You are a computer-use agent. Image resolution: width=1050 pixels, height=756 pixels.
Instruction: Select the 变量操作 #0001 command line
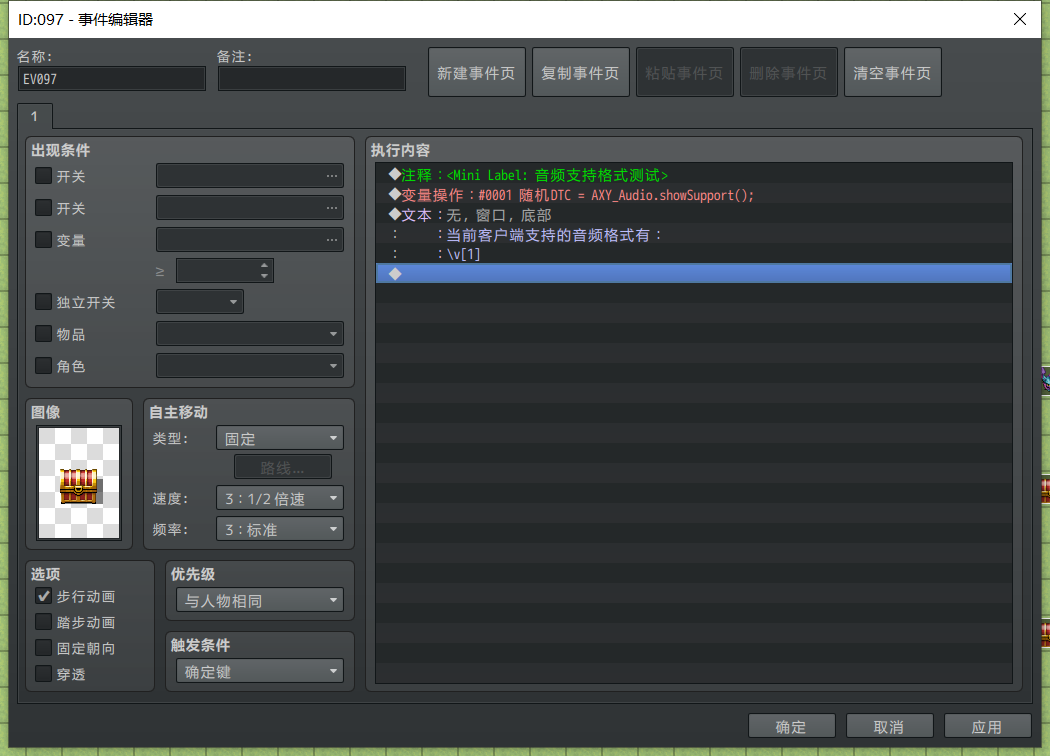(693, 195)
